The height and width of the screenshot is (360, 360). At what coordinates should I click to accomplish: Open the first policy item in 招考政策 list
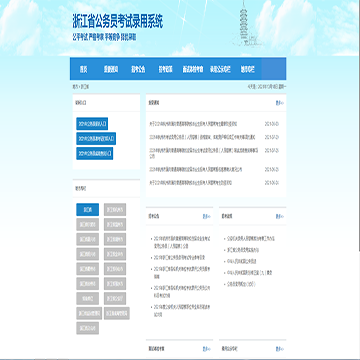click(x=251, y=239)
